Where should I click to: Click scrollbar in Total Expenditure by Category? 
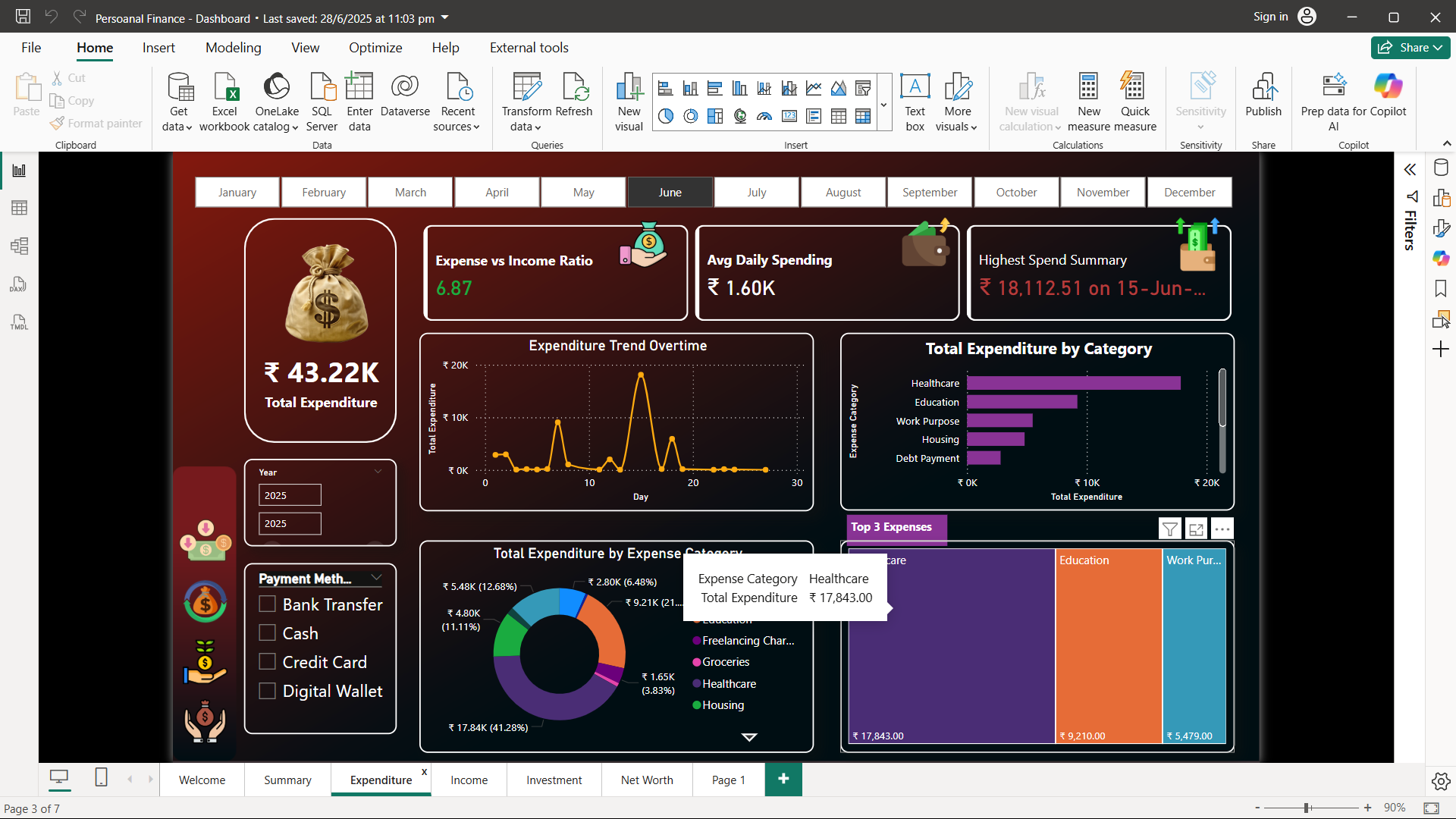1222,398
